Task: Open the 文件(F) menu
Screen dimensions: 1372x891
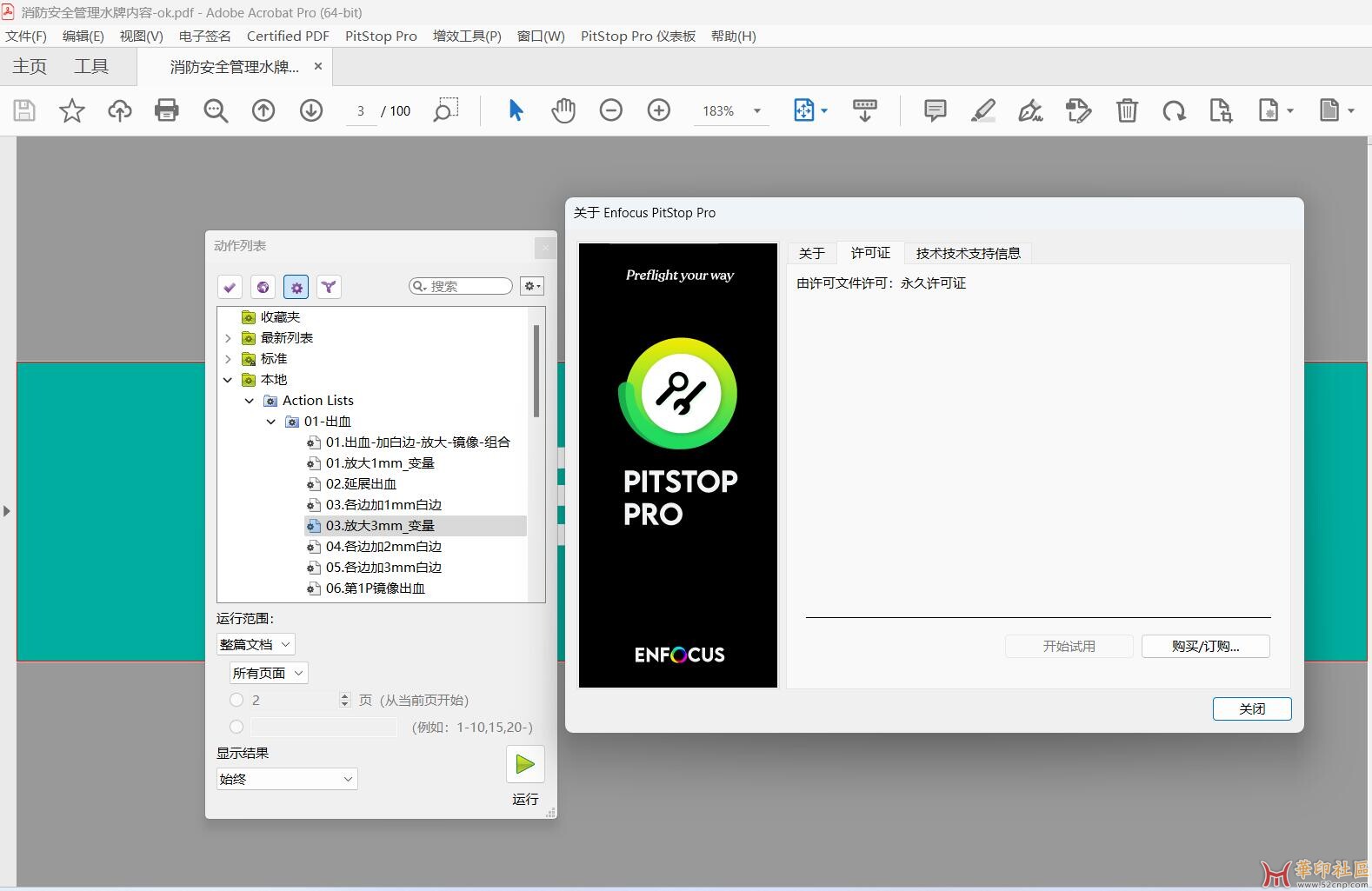Action: coord(26,36)
